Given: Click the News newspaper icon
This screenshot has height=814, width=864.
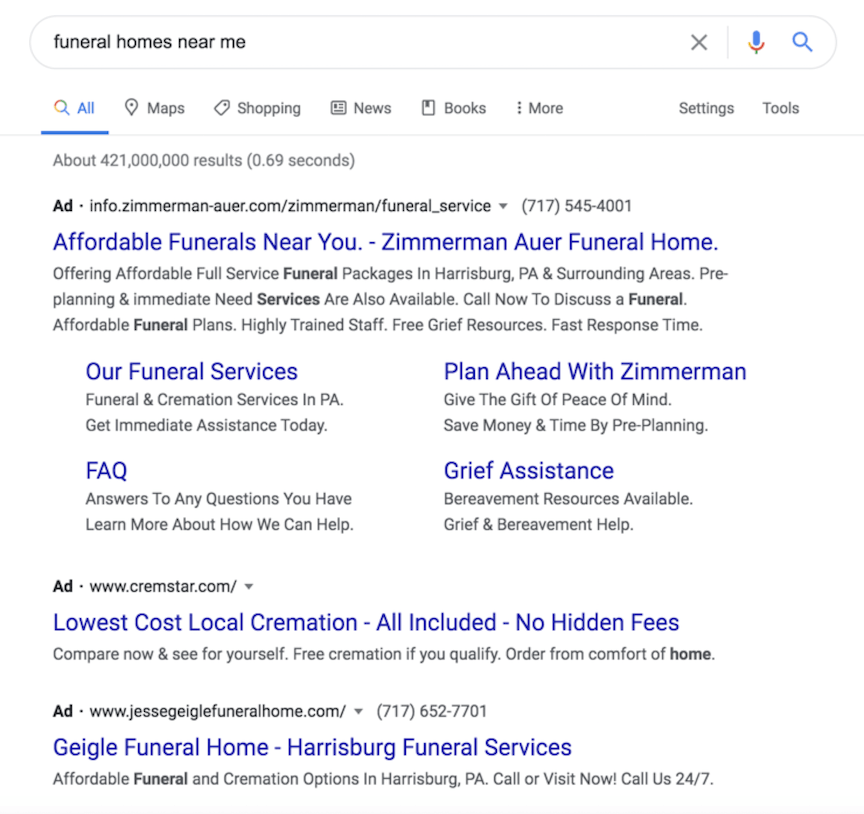Looking at the screenshot, I should (x=338, y=107).
